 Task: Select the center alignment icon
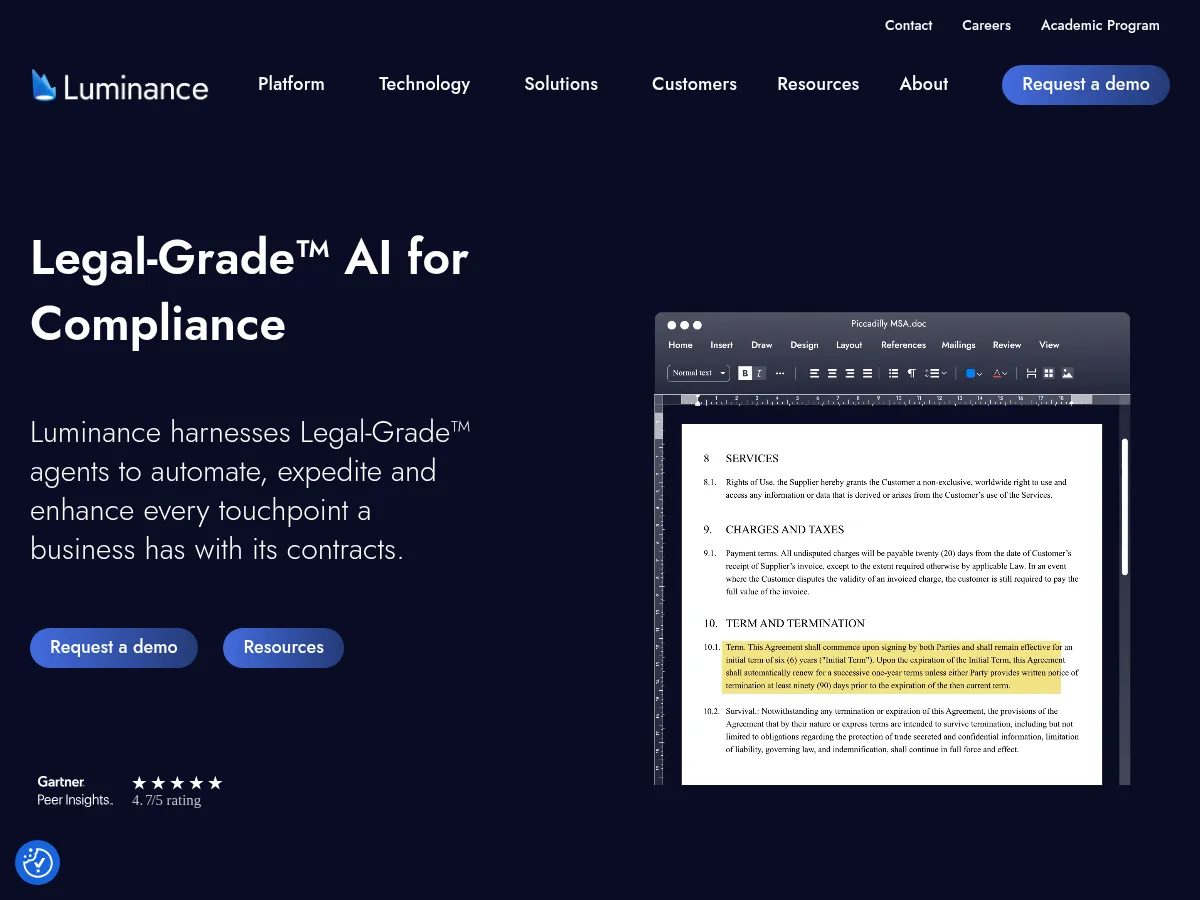click(831, 372)
